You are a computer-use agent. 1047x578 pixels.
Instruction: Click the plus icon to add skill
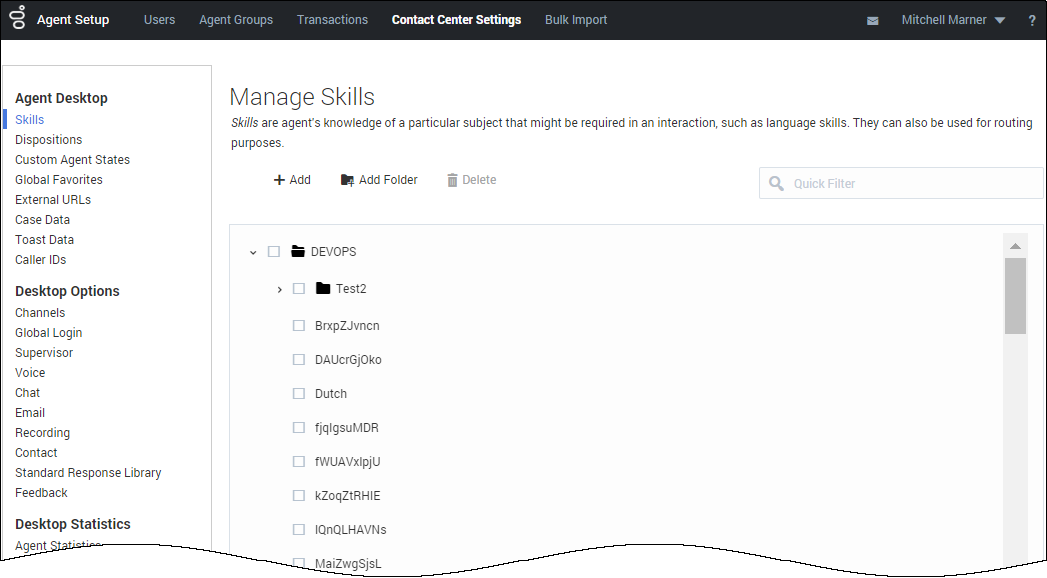coord(279,180)
